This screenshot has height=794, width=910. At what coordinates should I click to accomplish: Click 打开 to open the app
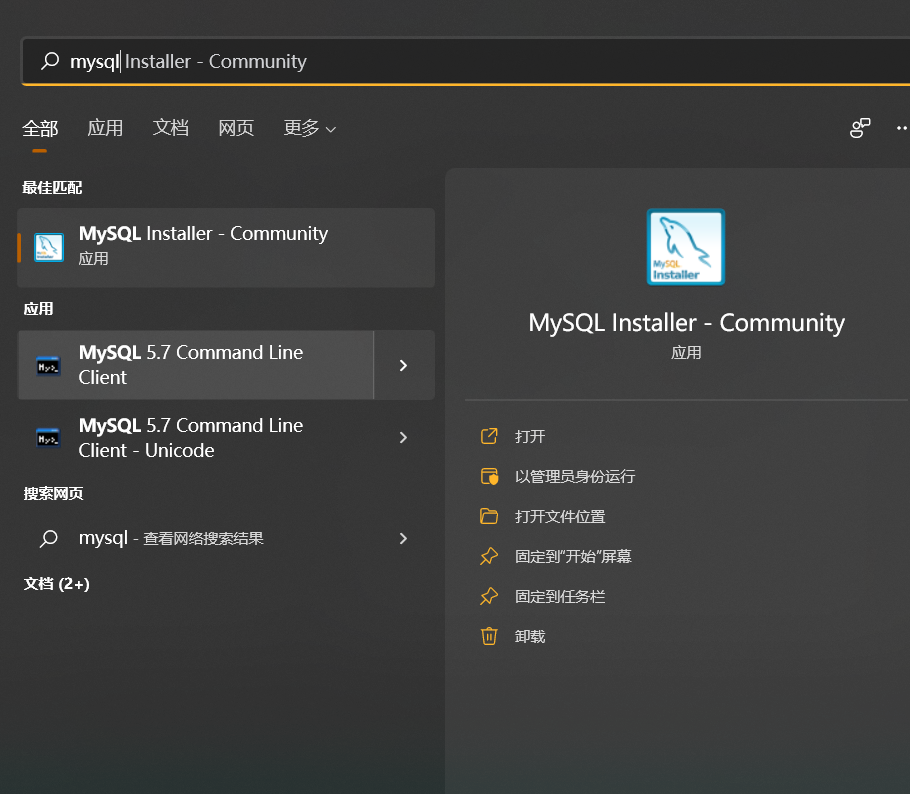pyautogui.click(x=530, y=436)
